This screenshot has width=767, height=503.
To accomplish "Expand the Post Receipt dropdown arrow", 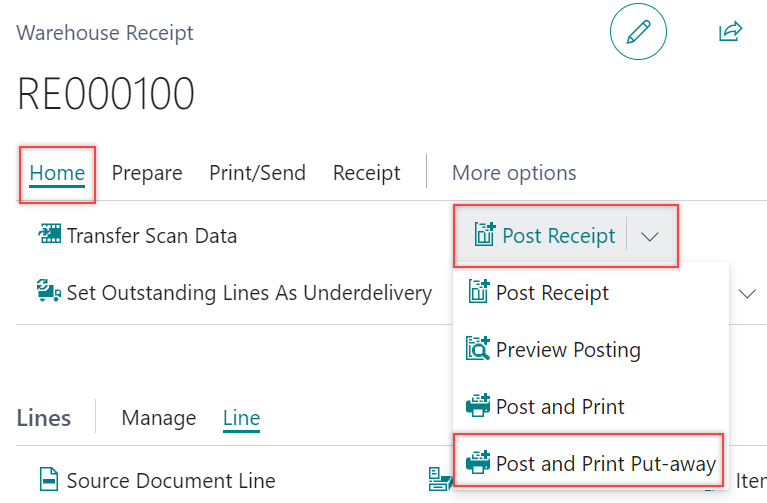I will click(650, 237).
